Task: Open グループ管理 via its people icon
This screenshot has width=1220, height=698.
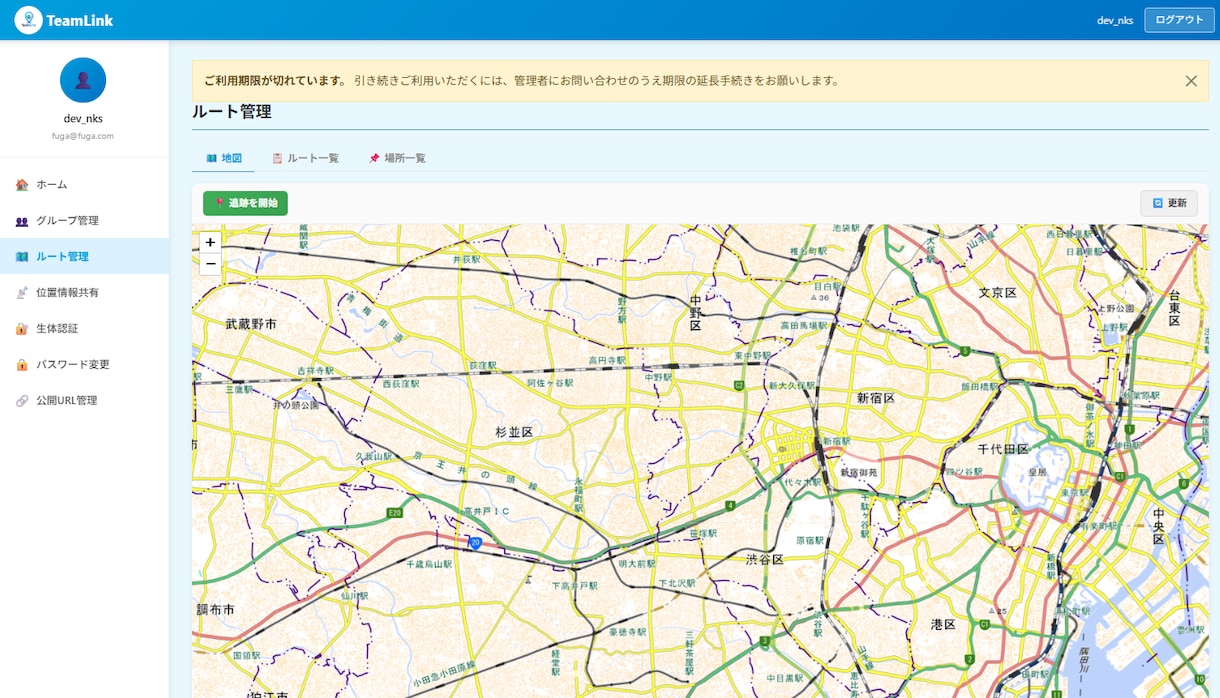Action: [22, 221]
